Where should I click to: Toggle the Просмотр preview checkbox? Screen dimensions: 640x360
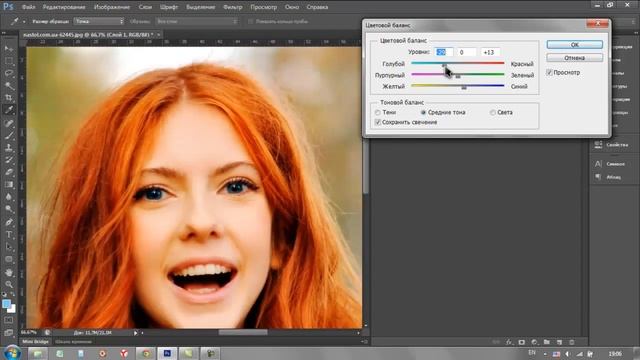tap(549, 72)
